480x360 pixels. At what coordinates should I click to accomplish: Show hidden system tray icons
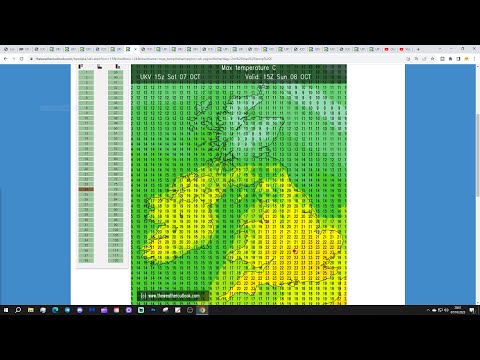click(428, 310)
